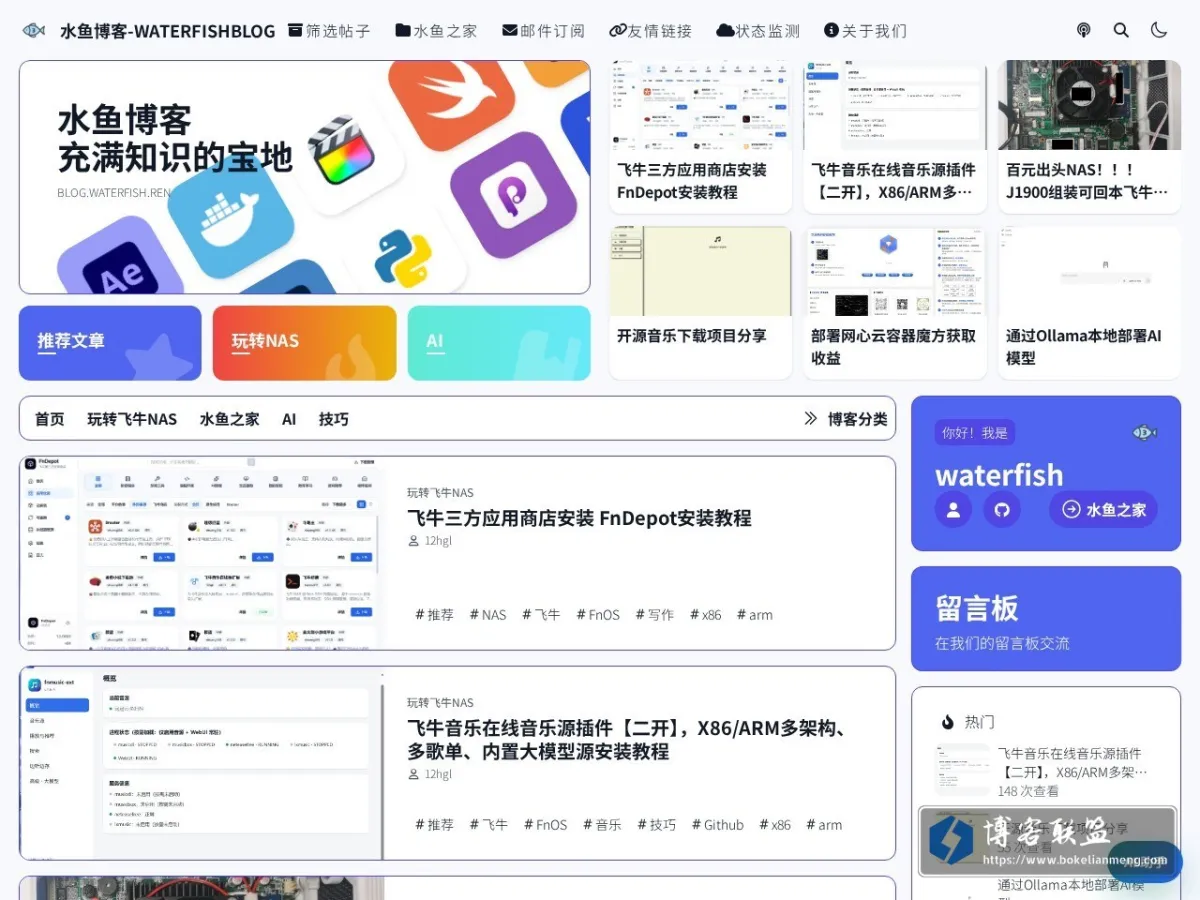
Task: Open the AI category card
Action: point(499,343)
